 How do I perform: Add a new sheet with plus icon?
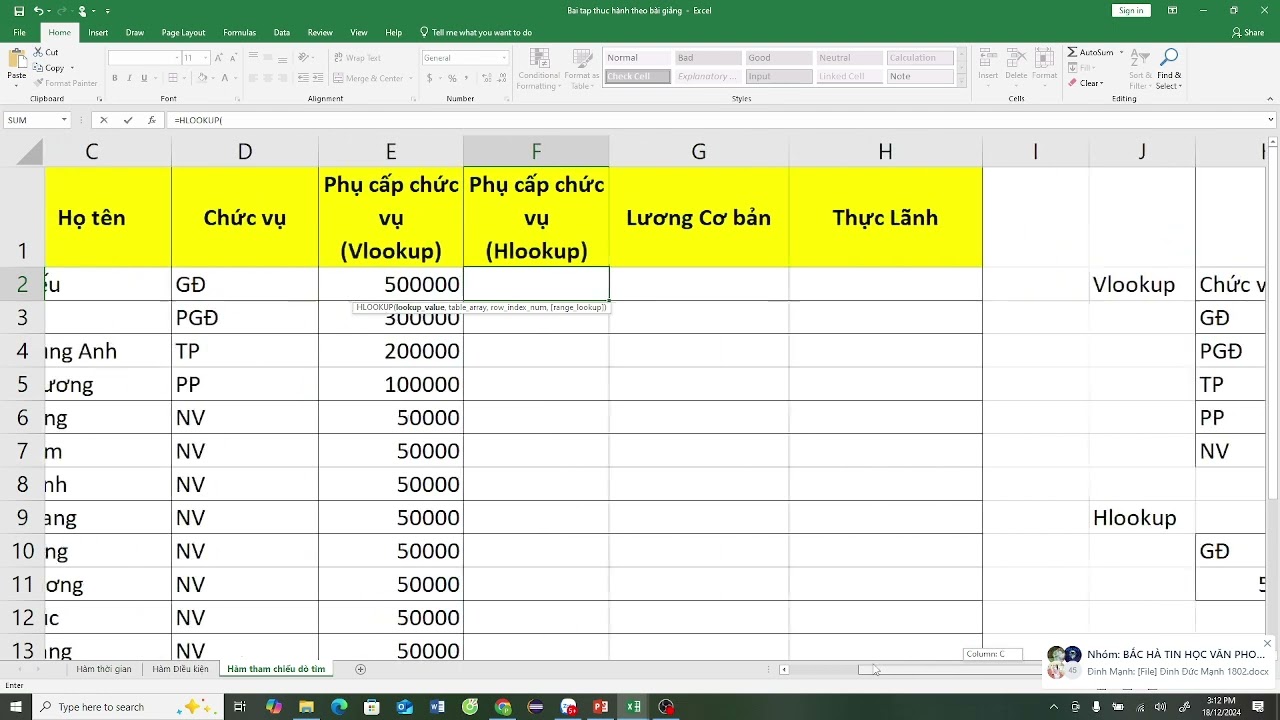(361, 669)
